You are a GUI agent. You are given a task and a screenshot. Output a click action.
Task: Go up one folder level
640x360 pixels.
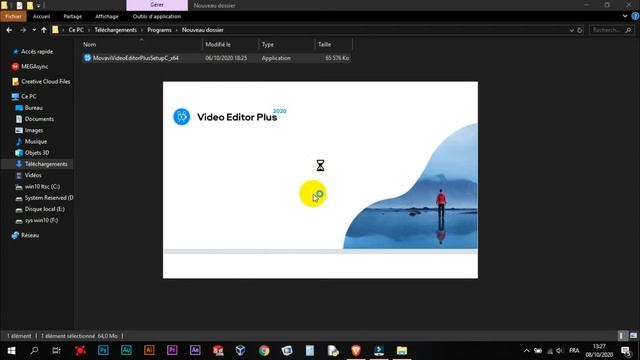click(44, 30)
